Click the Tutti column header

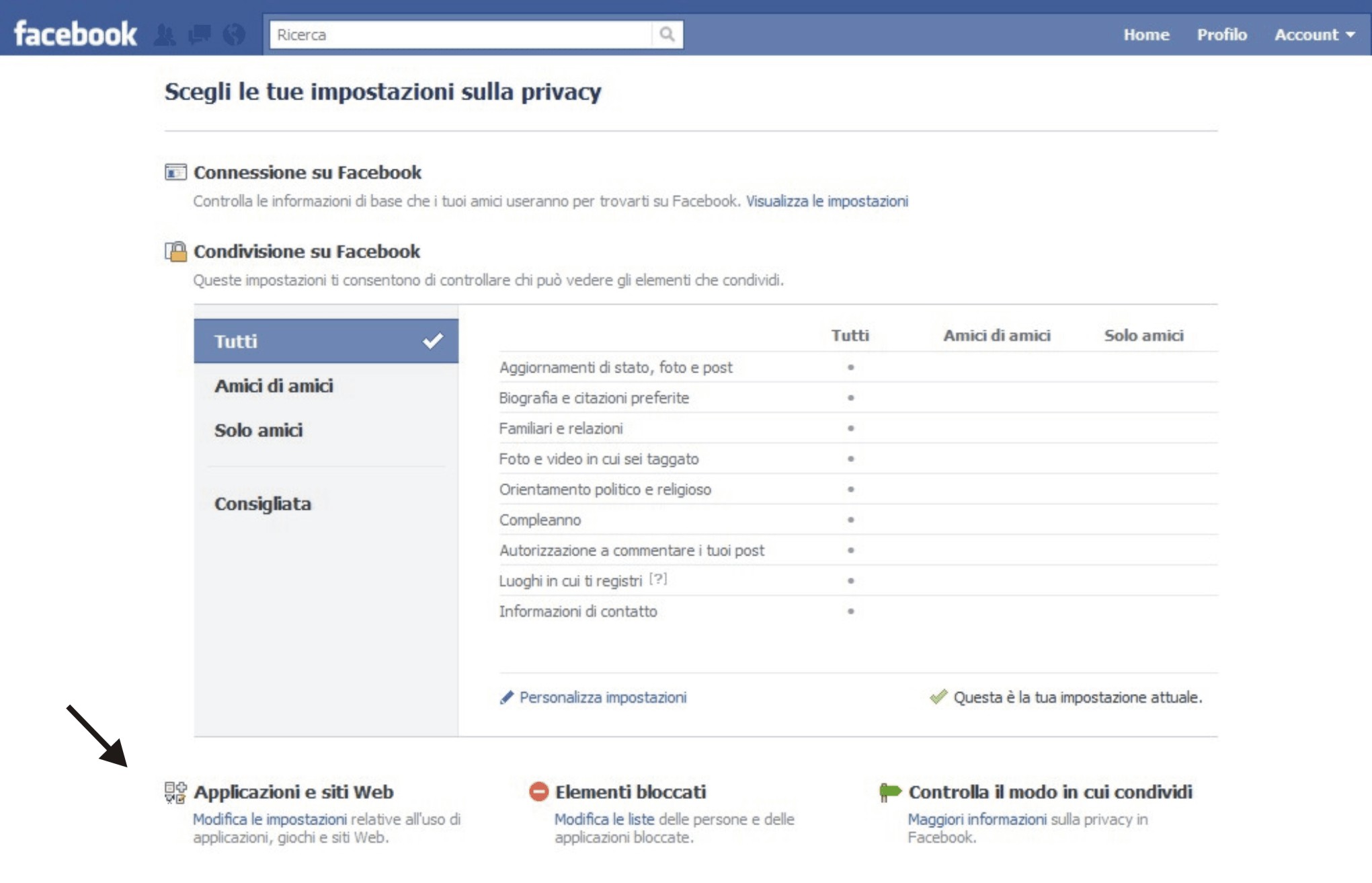850,335
